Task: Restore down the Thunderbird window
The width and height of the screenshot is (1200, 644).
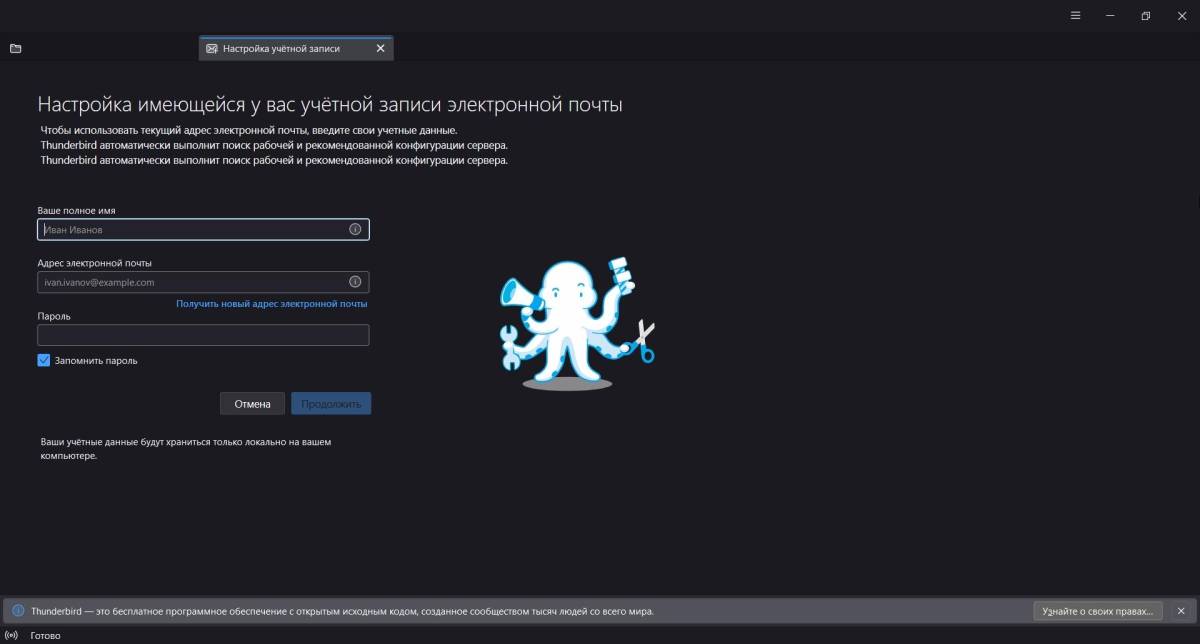Action: click(1145, 16)
